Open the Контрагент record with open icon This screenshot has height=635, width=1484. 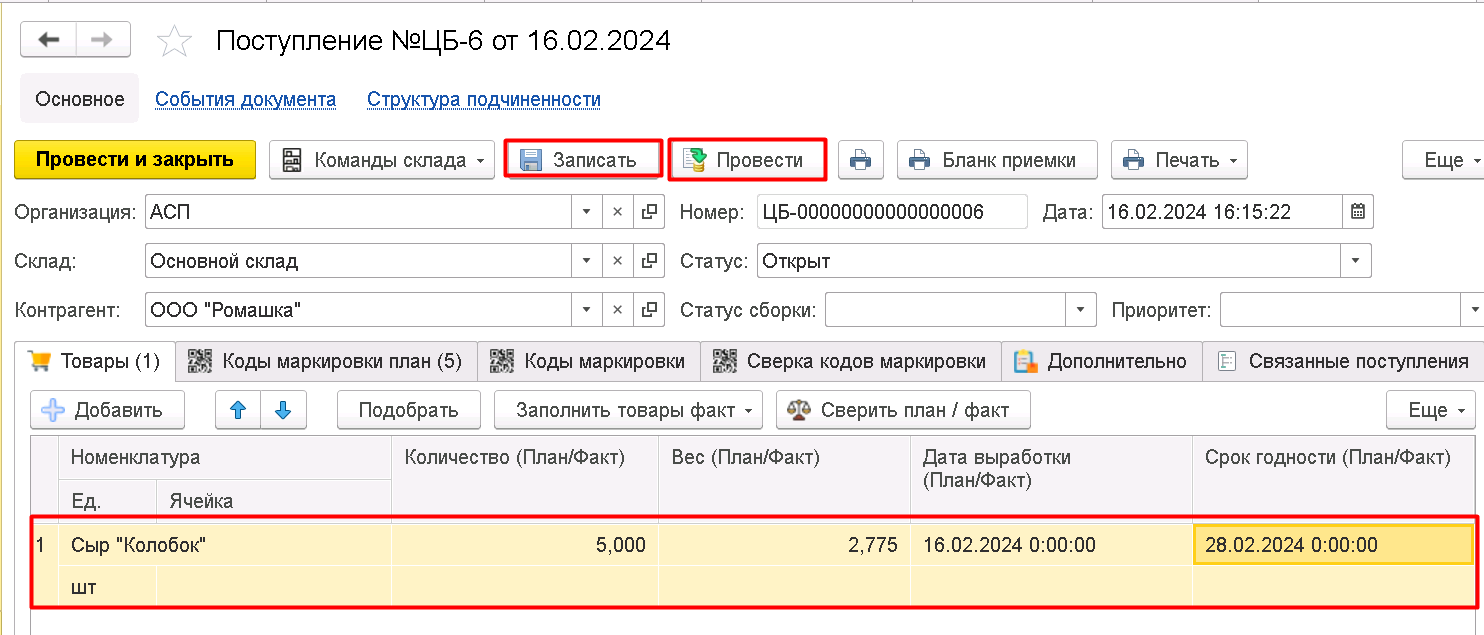(649, 310)
